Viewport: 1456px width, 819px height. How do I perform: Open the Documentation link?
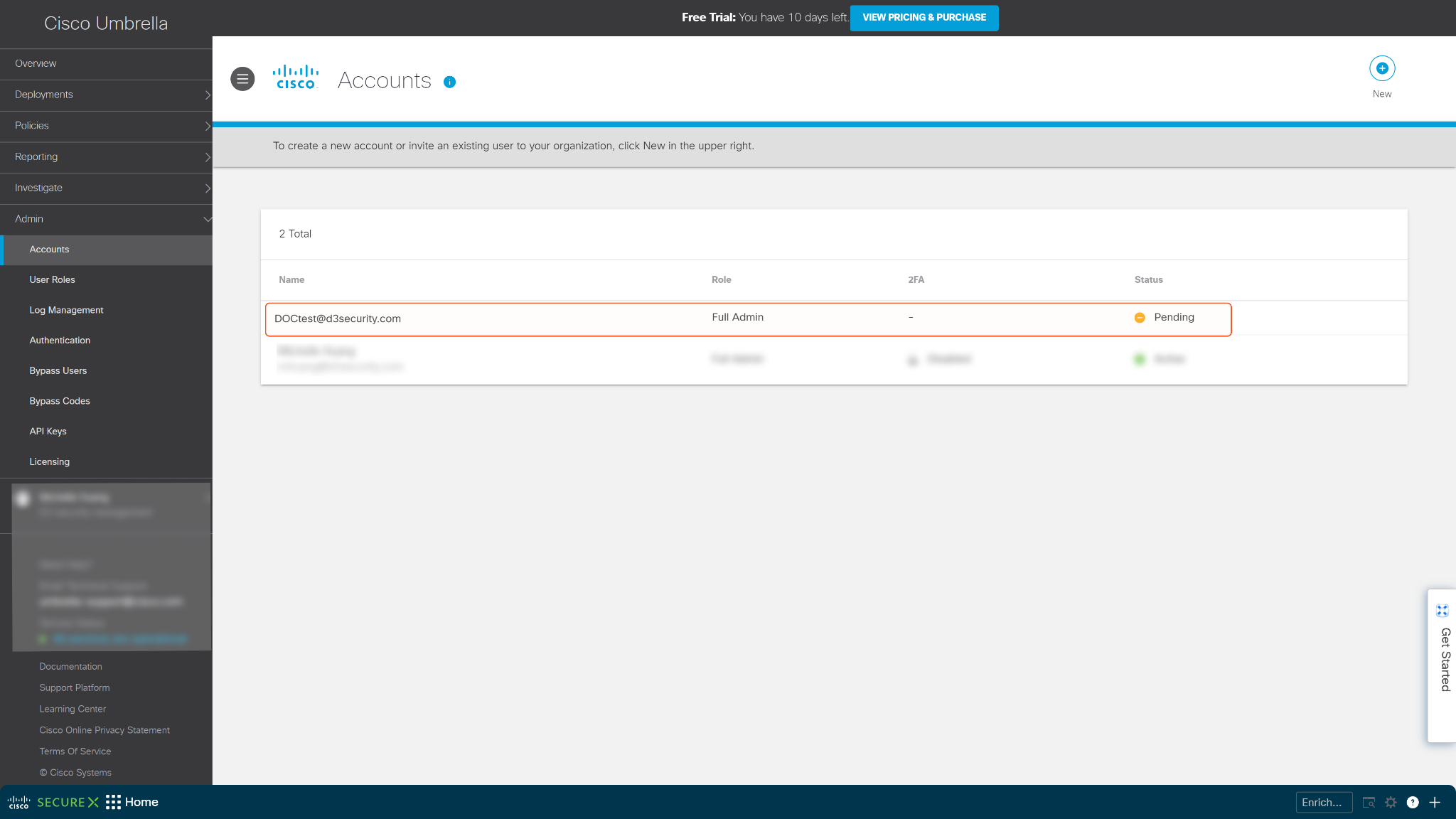click(70, 666)
